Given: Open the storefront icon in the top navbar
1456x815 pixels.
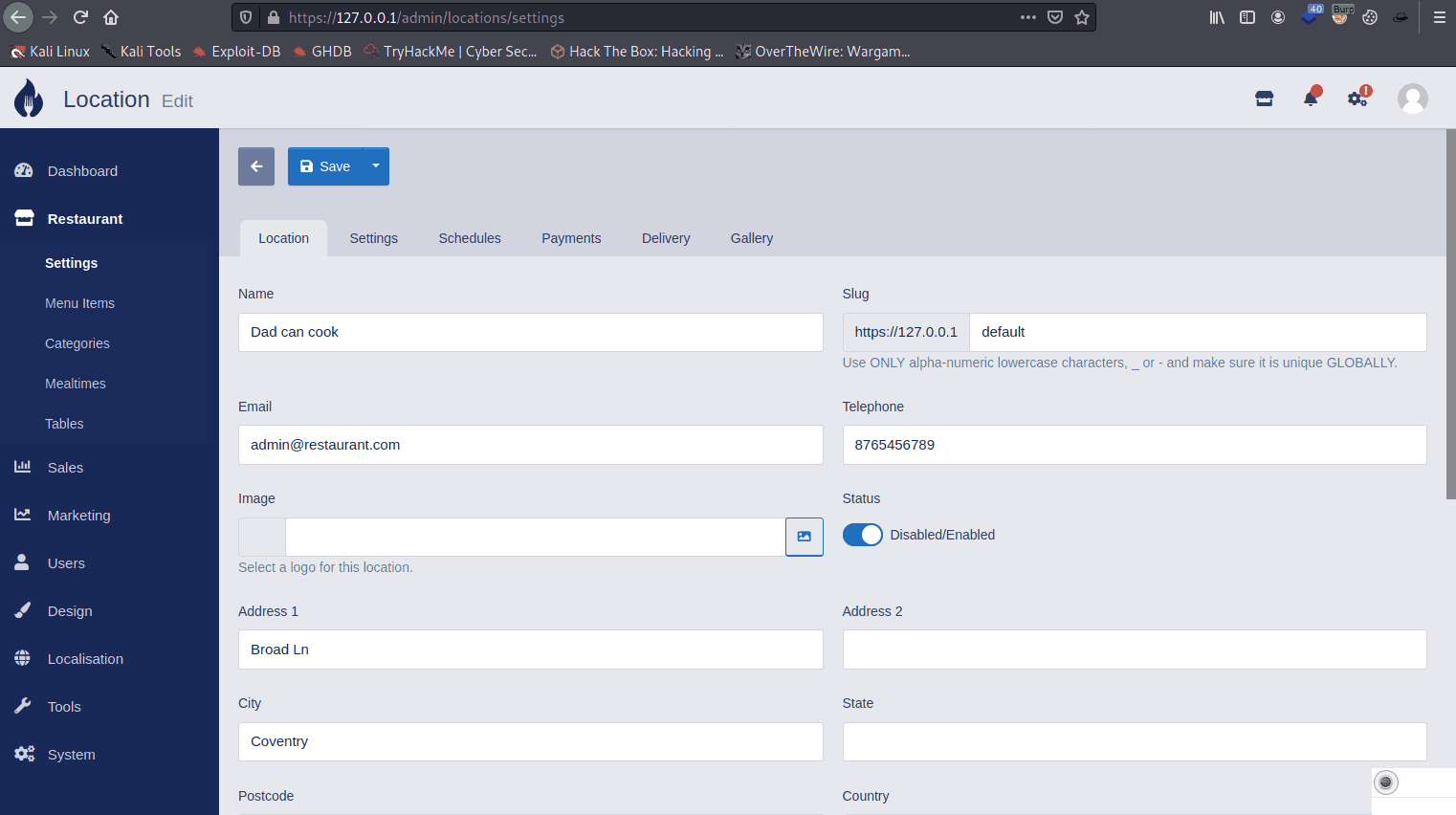Looking at the screenshot, I should point(1264,98).
